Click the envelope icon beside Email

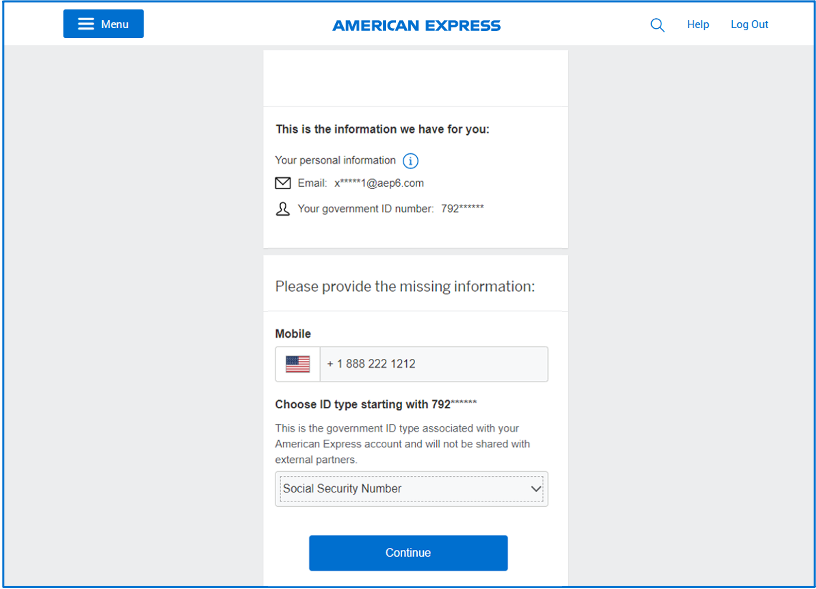pyautogui.click(x=283, y=183)
